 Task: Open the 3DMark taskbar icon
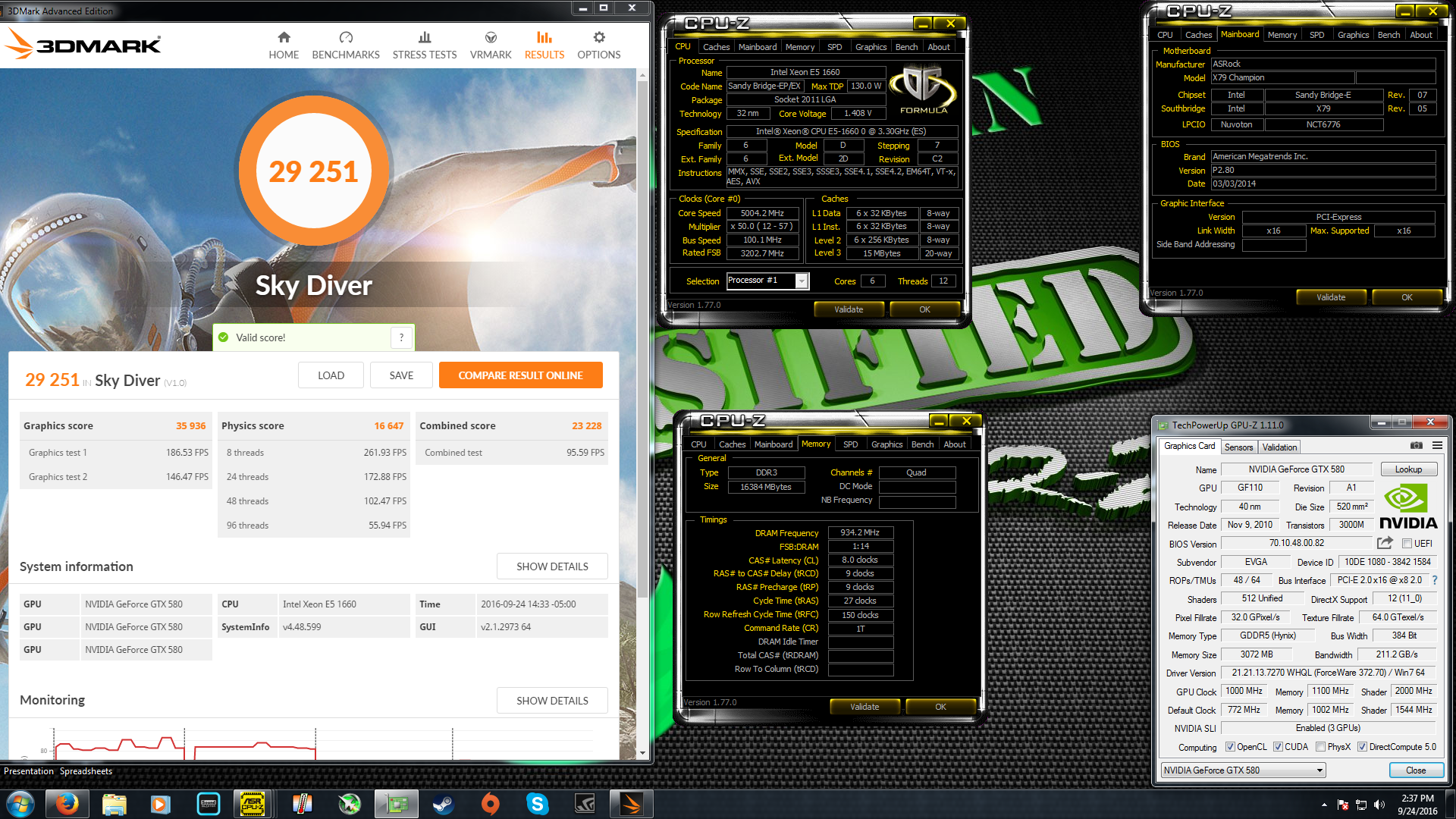tap(631, 804)
